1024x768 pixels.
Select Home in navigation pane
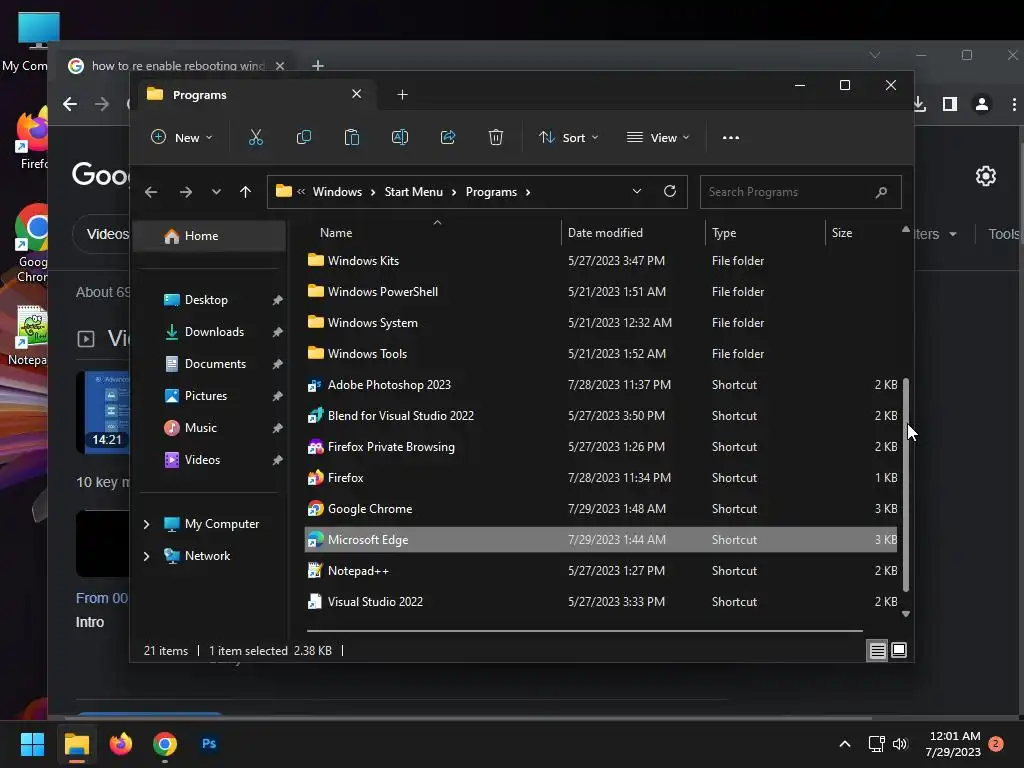click(210, 236)
